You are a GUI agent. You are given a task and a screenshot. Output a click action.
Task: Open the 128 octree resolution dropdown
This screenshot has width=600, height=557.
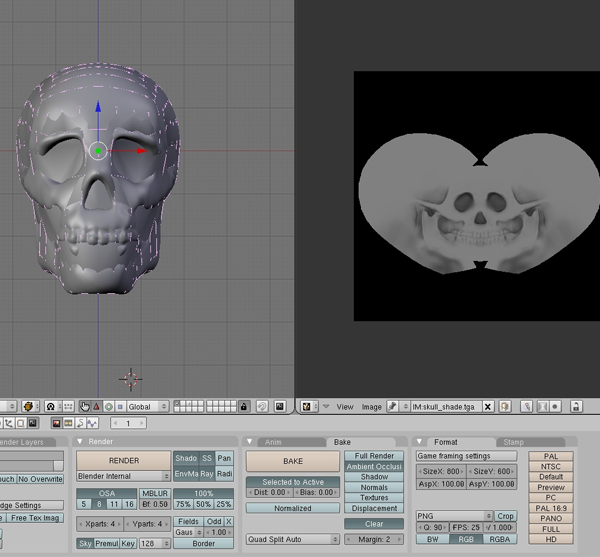pyautogui.click(x=155, y=543)
